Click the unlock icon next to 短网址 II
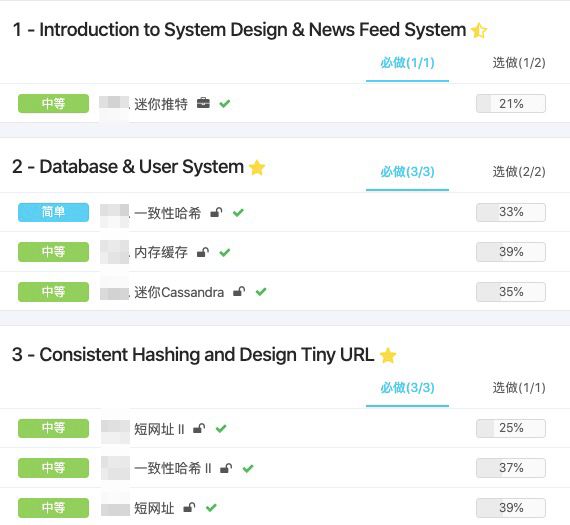 pos(199,428)
